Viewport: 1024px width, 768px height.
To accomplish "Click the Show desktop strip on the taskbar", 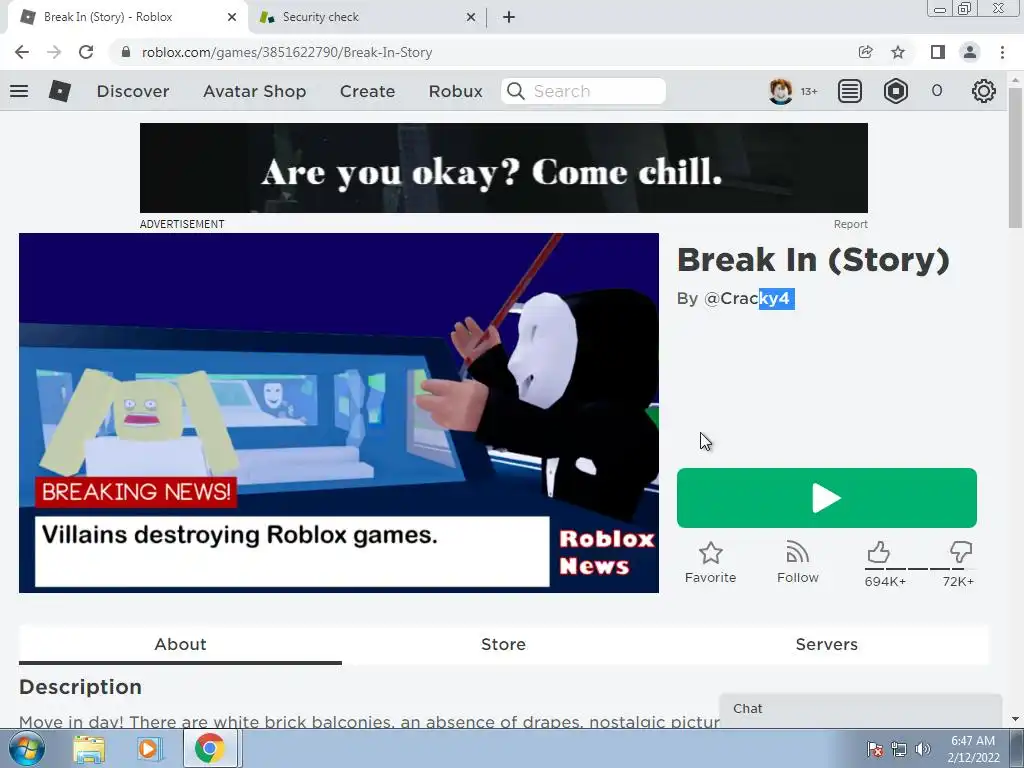I will pos(1016,748).
